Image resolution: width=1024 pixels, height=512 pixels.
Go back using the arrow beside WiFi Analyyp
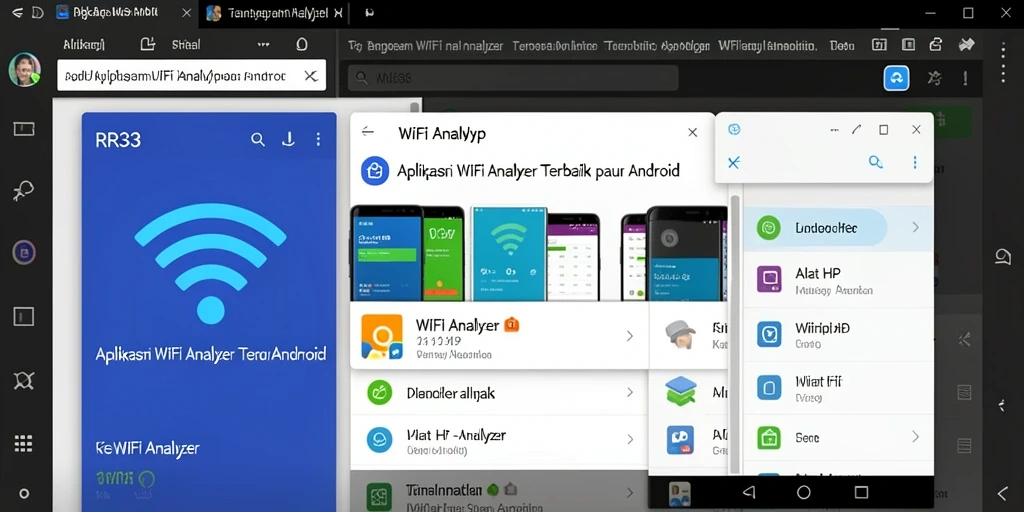368,131
